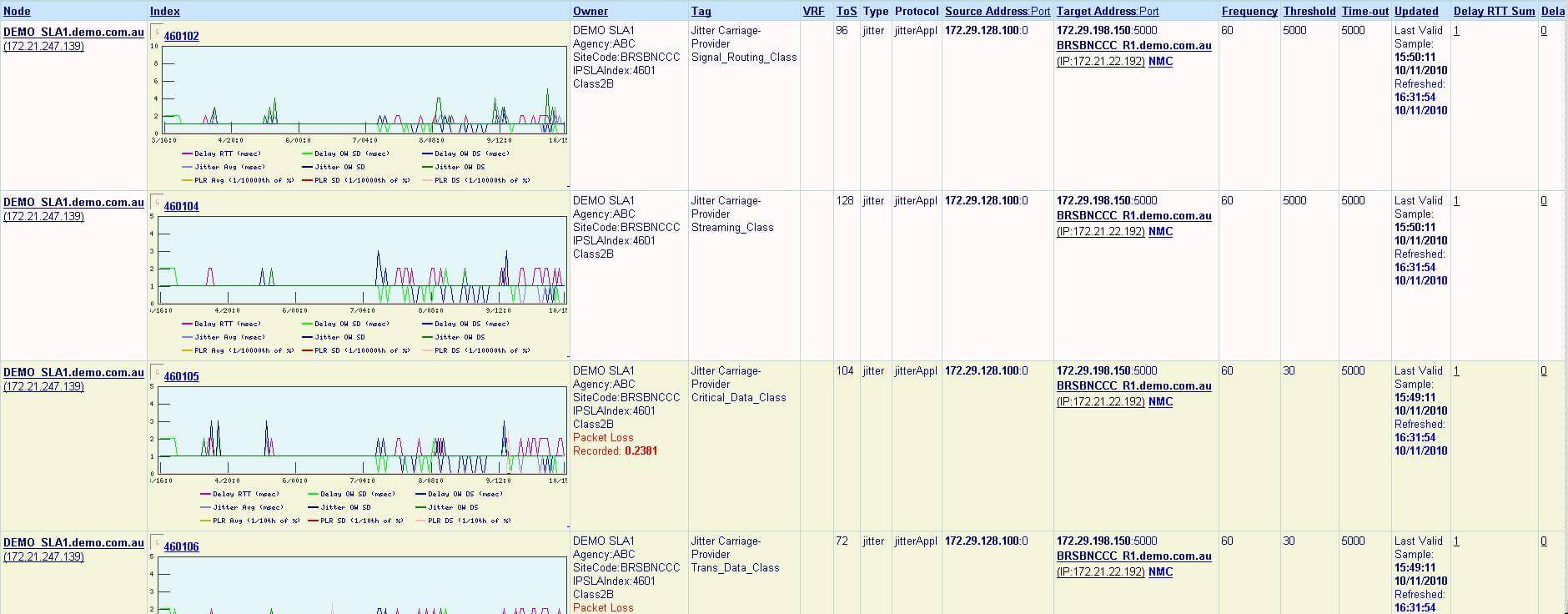The height and width of the screenshot is (614, 1568).
Task: Open the 460105 jitter graph thumbnail
Action: [359, 455]
